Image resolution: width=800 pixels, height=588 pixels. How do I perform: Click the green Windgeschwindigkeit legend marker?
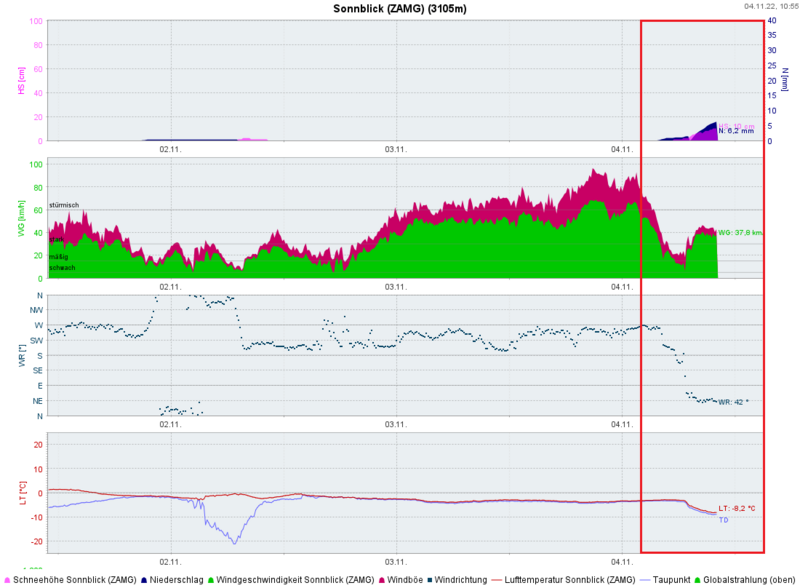pyautogui.click(x=211, y=580)
